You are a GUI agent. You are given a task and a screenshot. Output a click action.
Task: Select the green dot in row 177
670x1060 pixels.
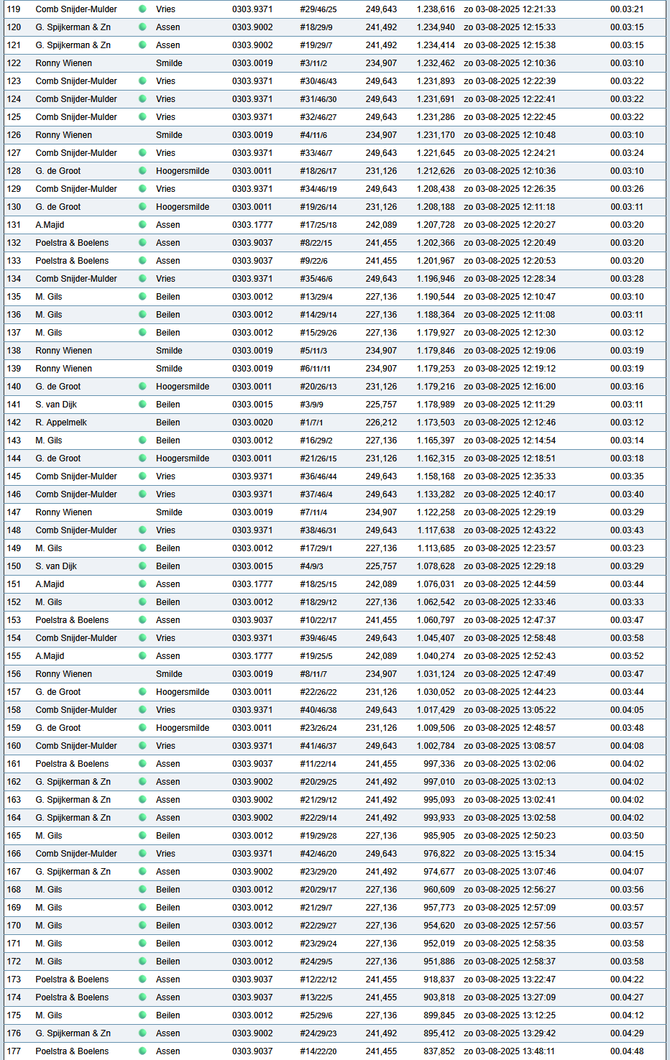(142, 1051)
